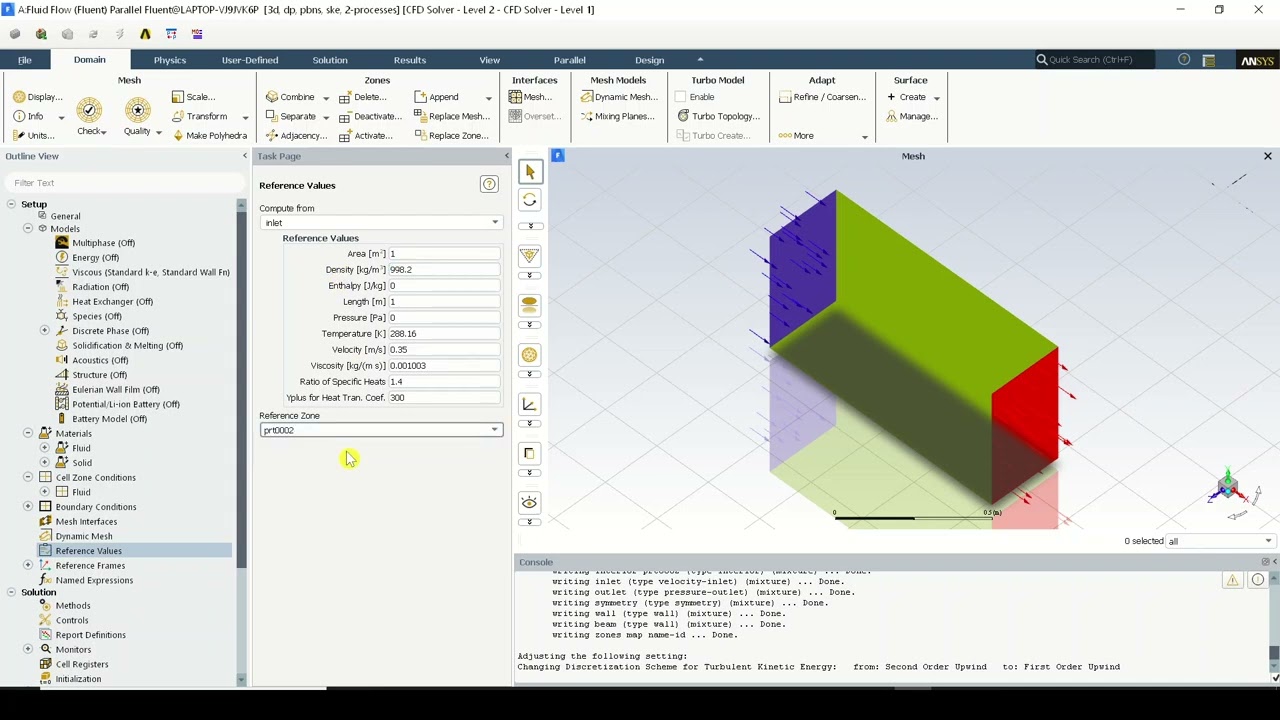This screenshot has width=1280, height=720.
Task: Switch to the User-Defined ribbon tab
Action: tap(250, 60)
